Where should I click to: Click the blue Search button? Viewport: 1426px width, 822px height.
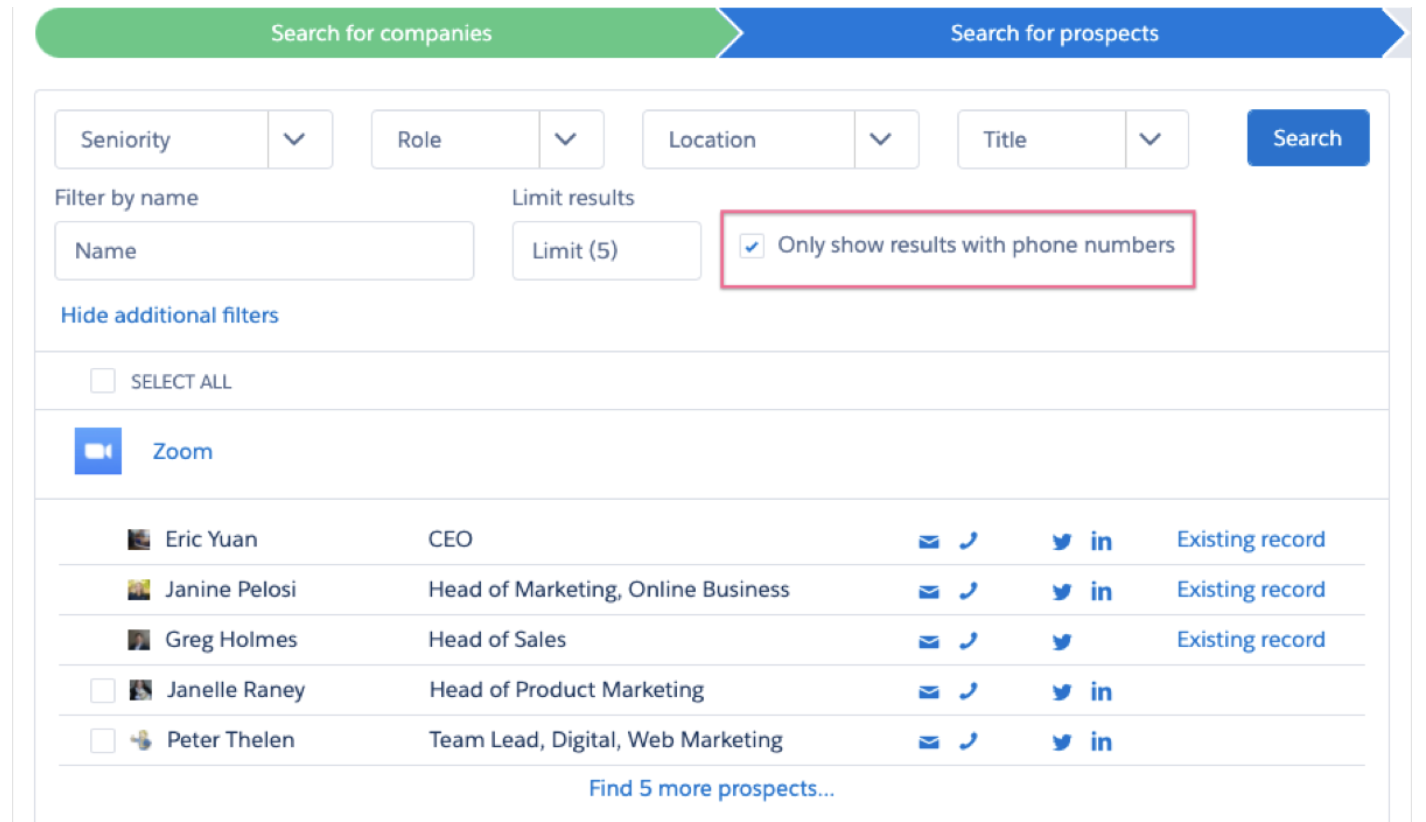pyautogui.click(x=1307, y=138)
